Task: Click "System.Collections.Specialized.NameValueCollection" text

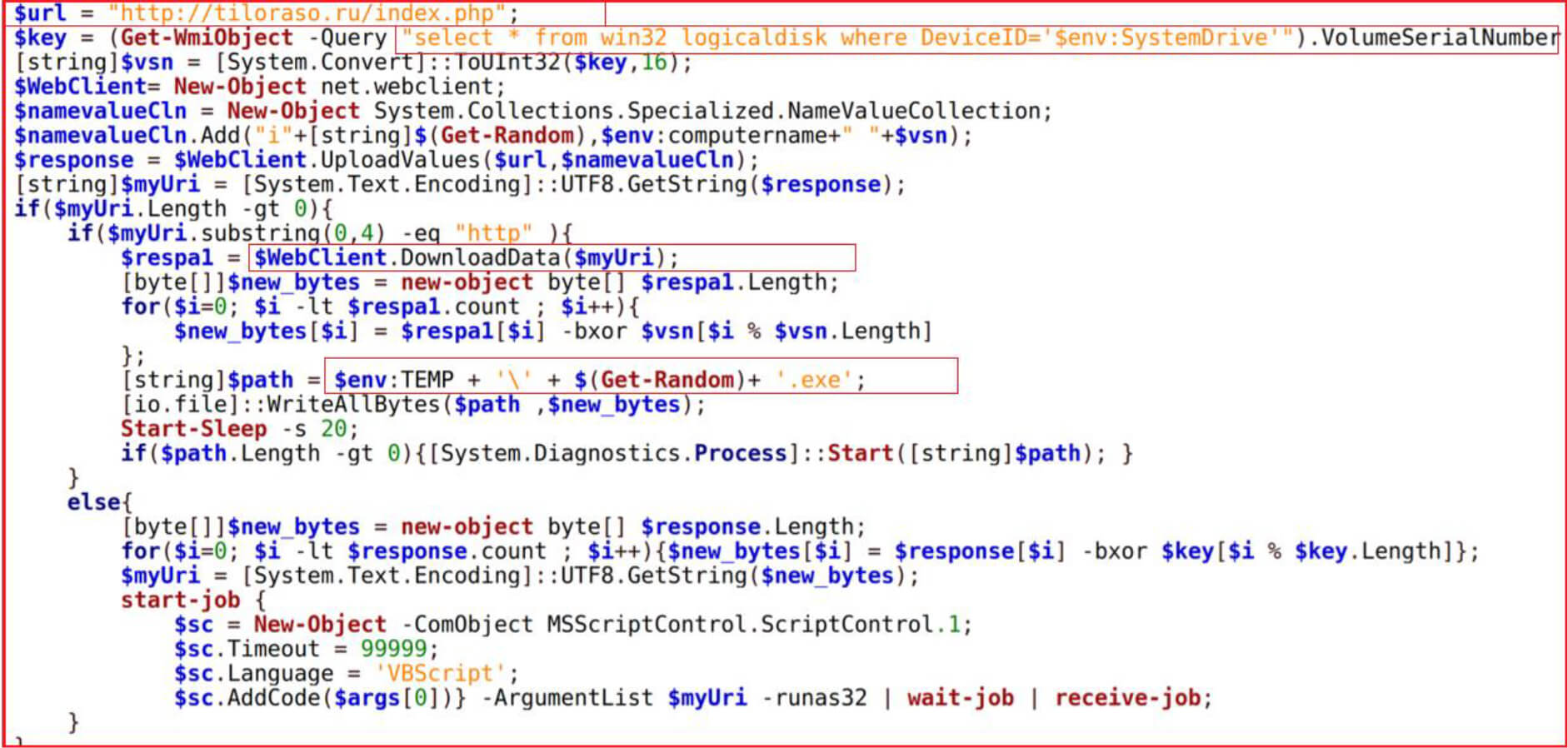Action: pos(707,111)
